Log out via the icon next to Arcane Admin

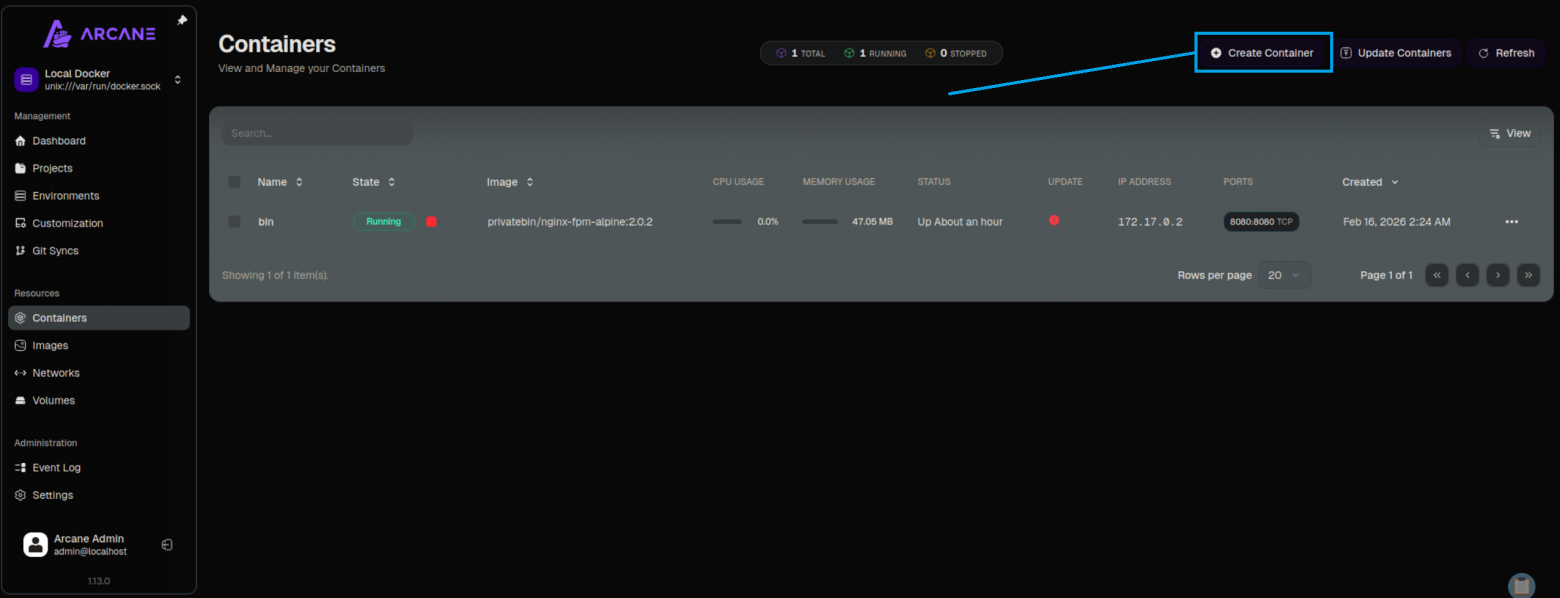click(x=167, y=544)
